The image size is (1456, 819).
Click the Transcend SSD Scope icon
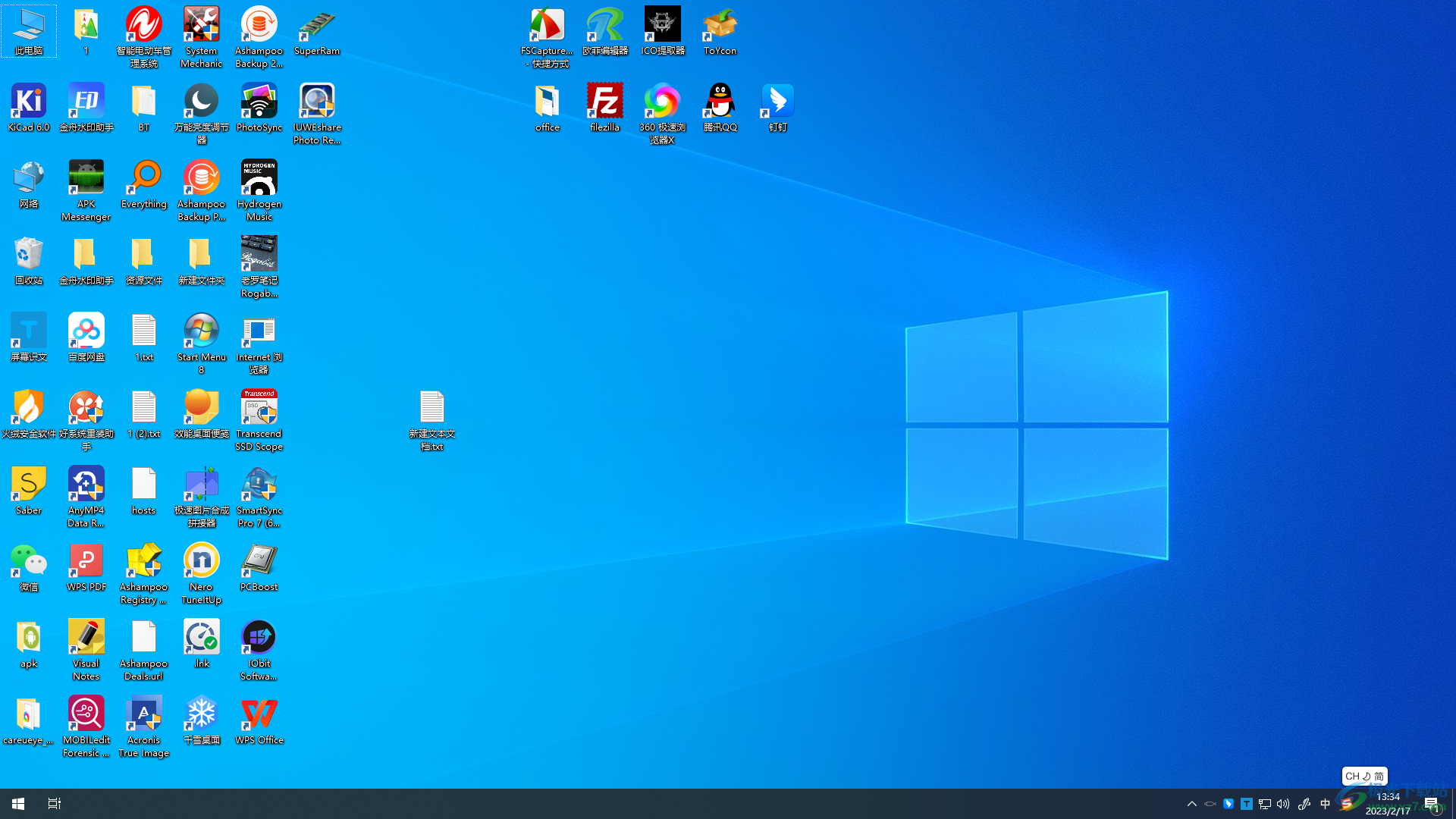259,420
